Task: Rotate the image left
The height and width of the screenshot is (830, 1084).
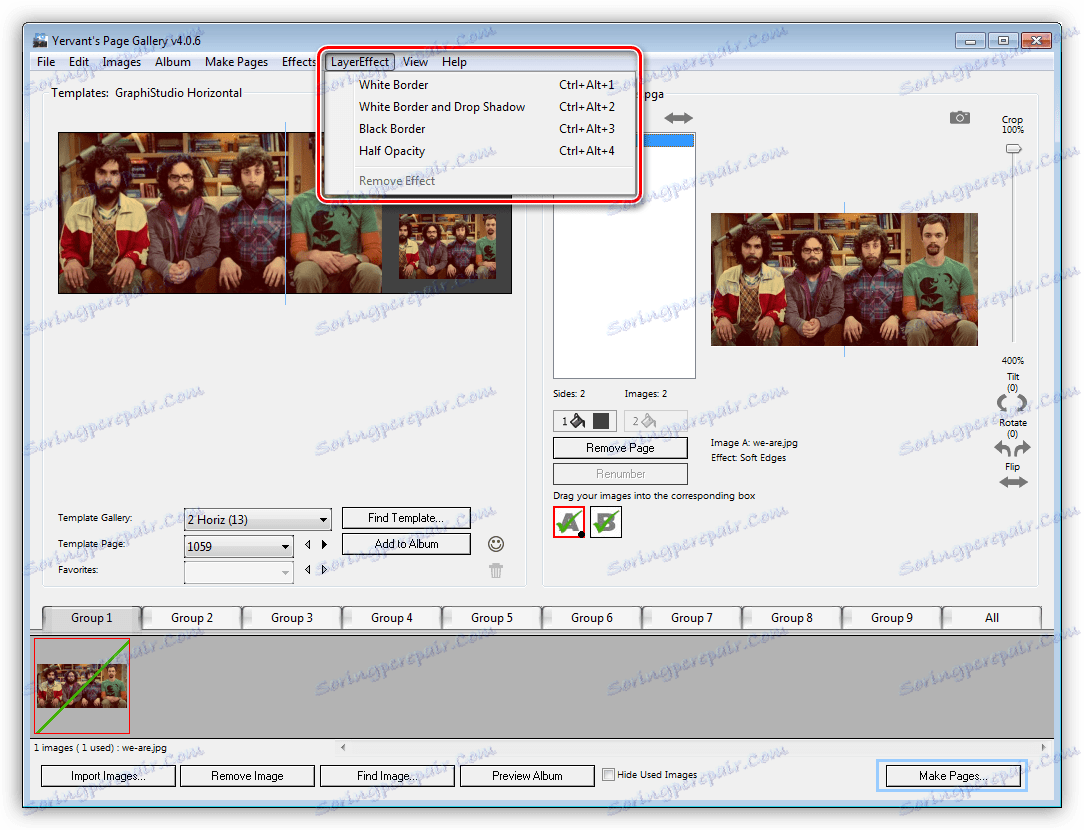Action: 1003,448
